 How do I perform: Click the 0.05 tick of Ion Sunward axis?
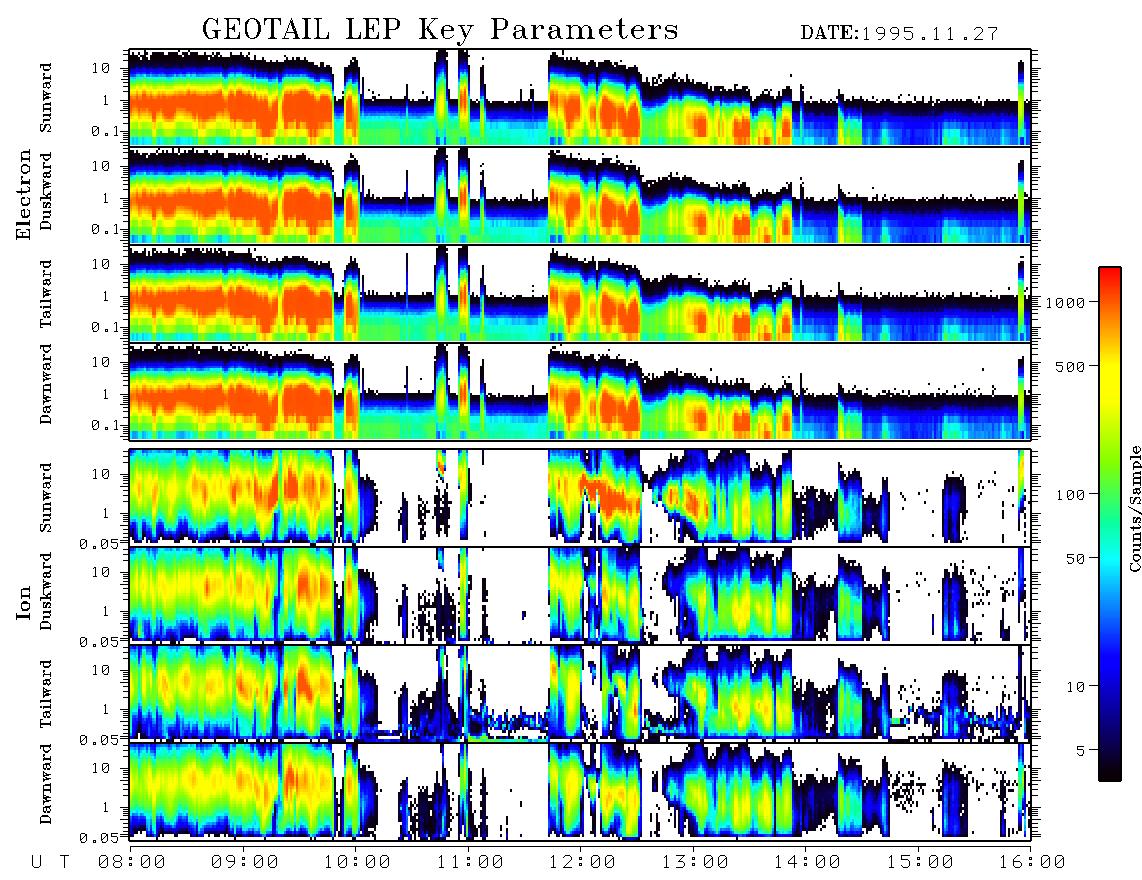pos(98,544)
